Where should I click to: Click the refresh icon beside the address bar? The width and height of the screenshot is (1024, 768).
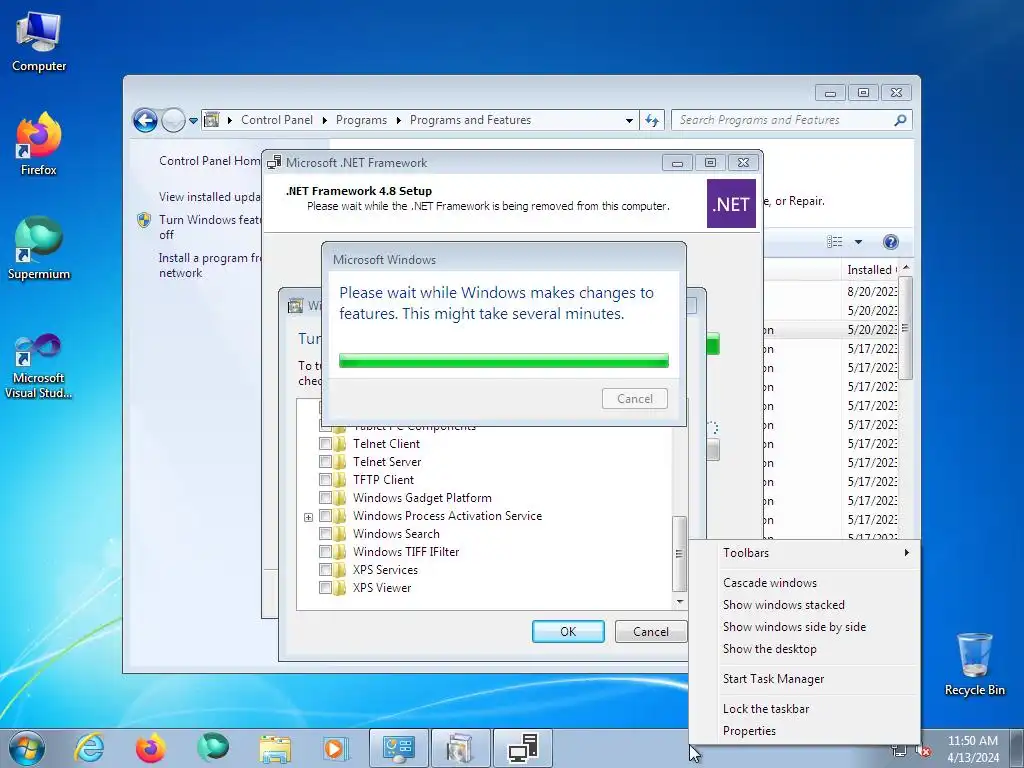pyautogui.click(x=652, y=120)
